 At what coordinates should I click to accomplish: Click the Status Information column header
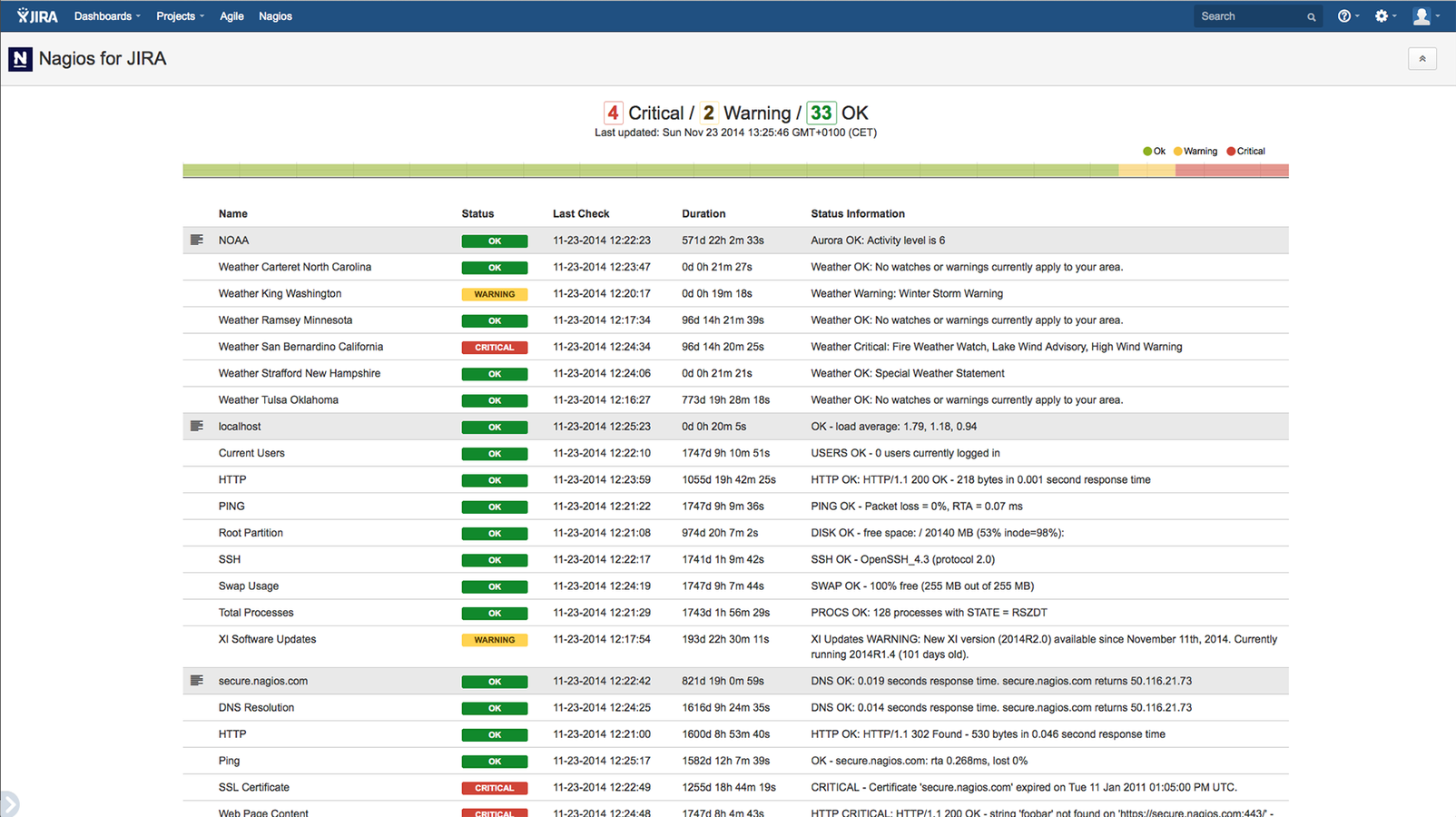pyautogui.click(x=858, y=214)
